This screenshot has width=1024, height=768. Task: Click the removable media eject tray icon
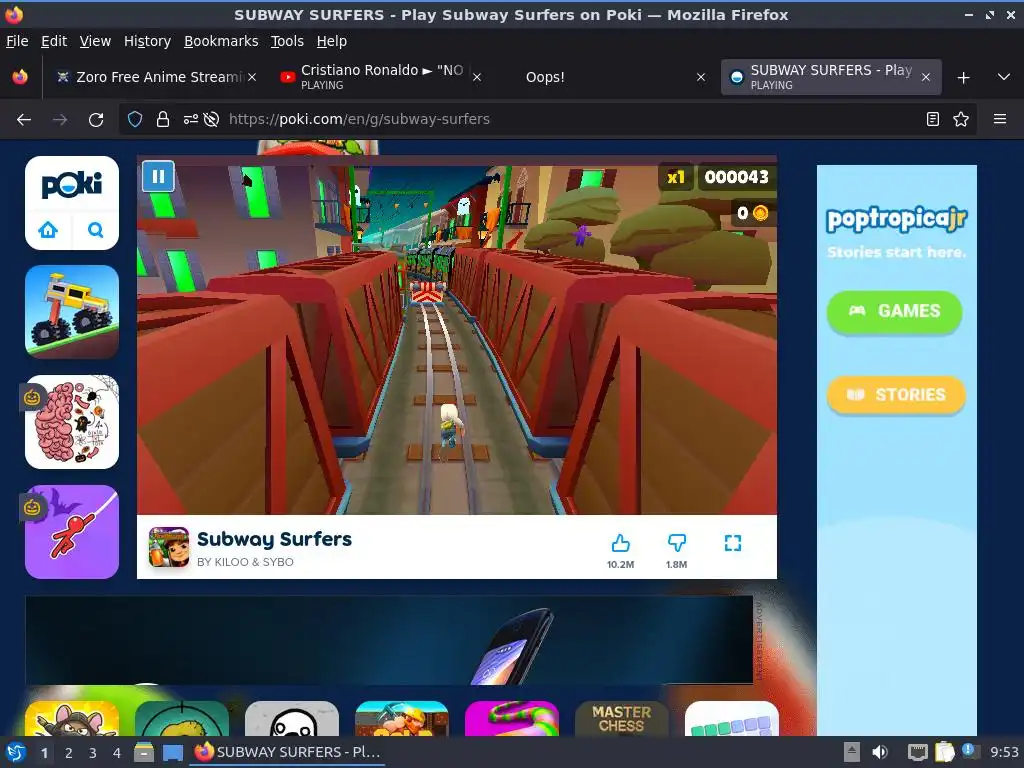[x=851, y=752]
